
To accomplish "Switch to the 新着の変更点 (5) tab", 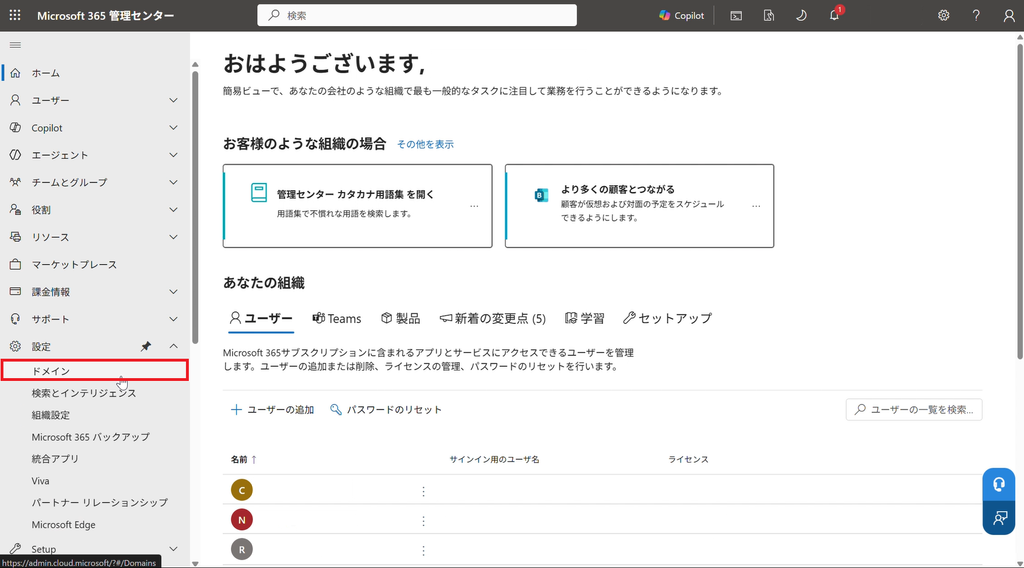I will click(x=492, y=319).
